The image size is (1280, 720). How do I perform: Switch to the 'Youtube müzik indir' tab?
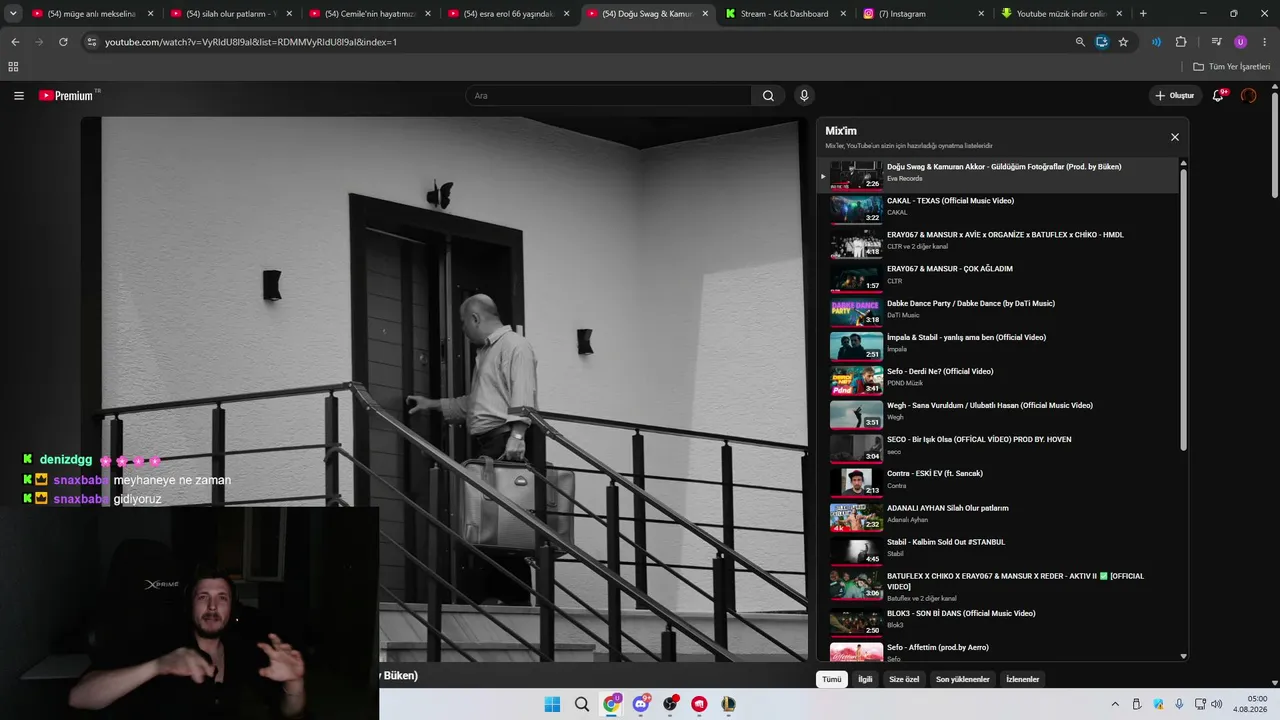[1062, 14]
